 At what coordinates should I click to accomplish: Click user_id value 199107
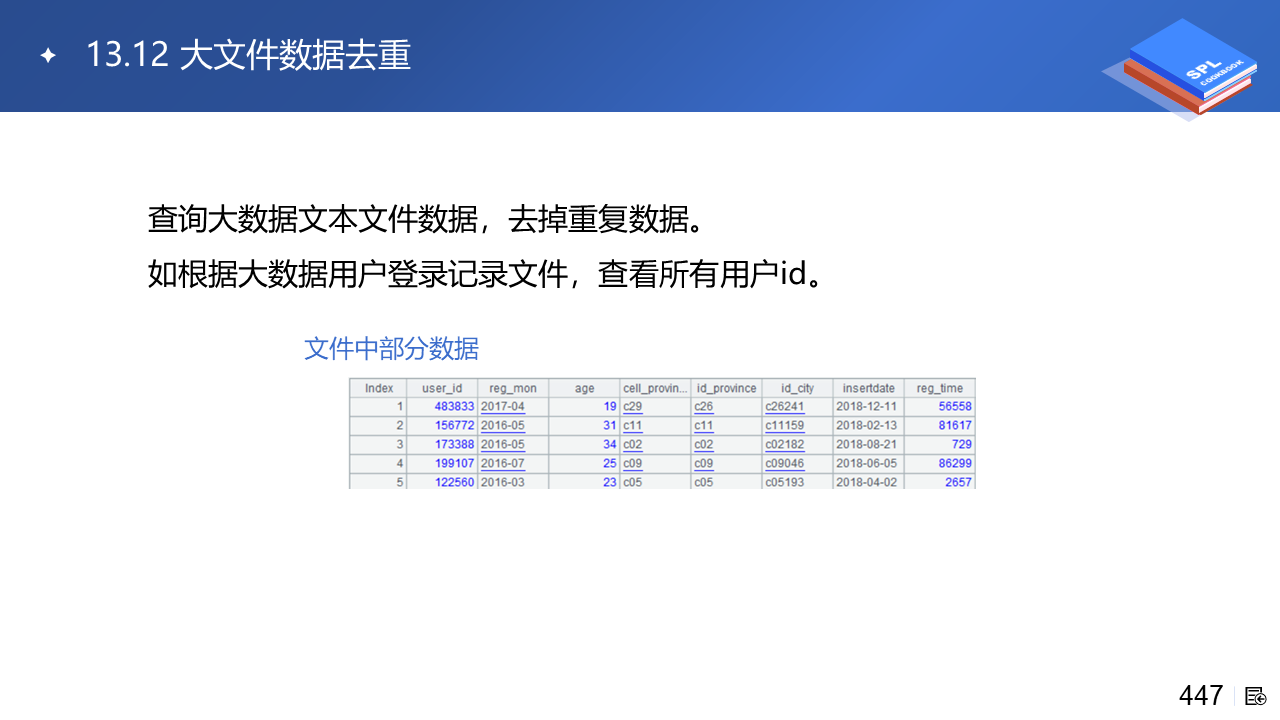click(x=454, y=464)
